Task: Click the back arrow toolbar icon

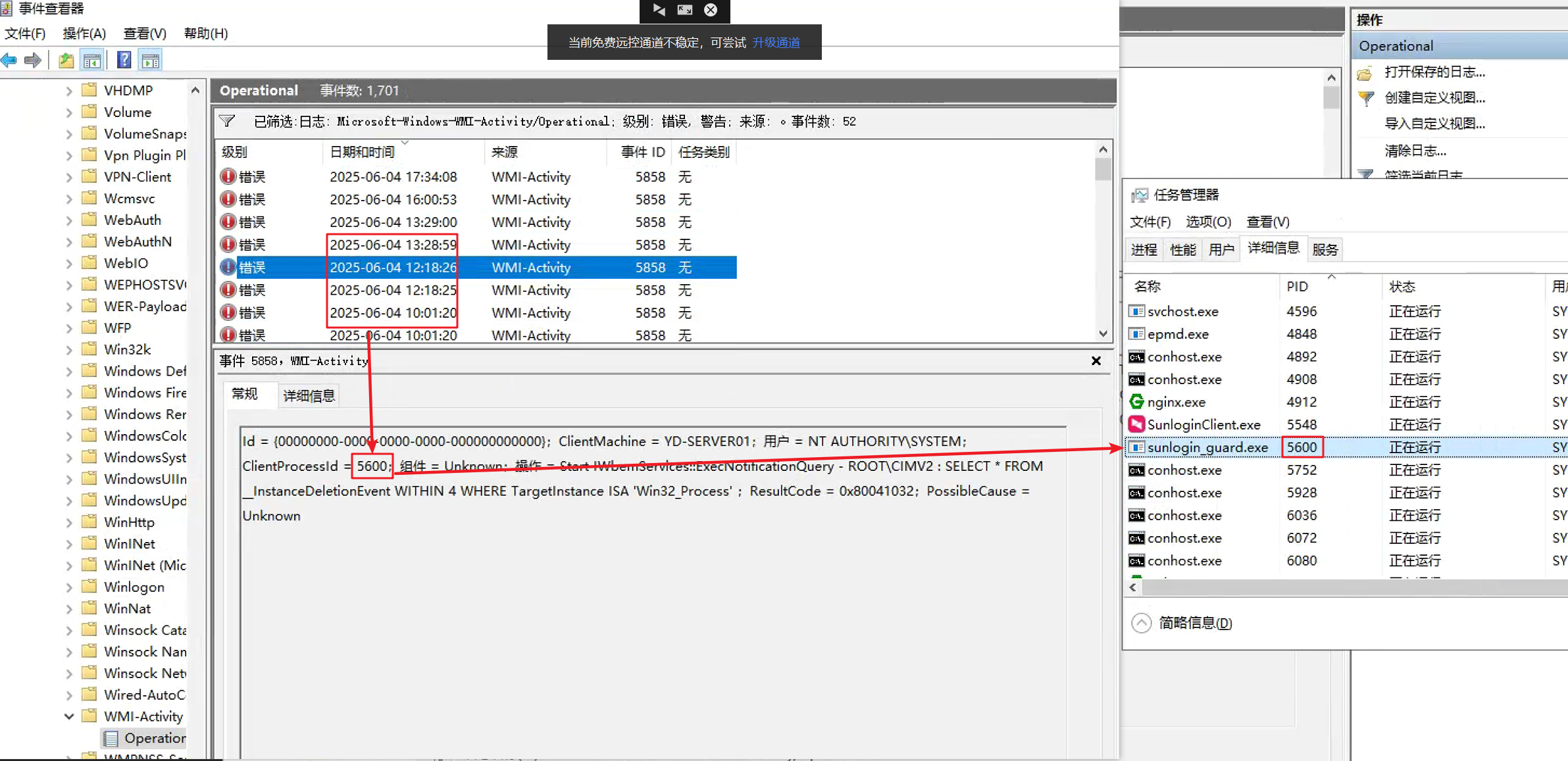Action: [x=9, y=61]
